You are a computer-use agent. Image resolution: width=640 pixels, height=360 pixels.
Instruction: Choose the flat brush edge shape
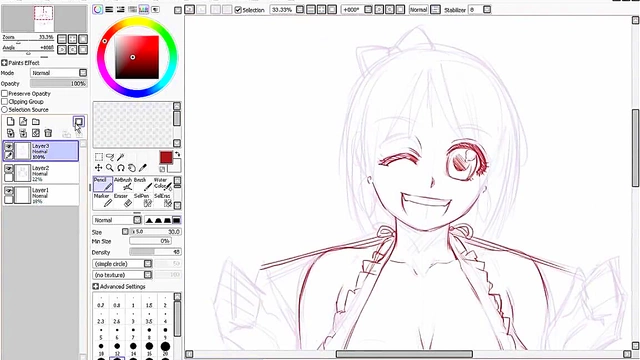click(176, 220)
